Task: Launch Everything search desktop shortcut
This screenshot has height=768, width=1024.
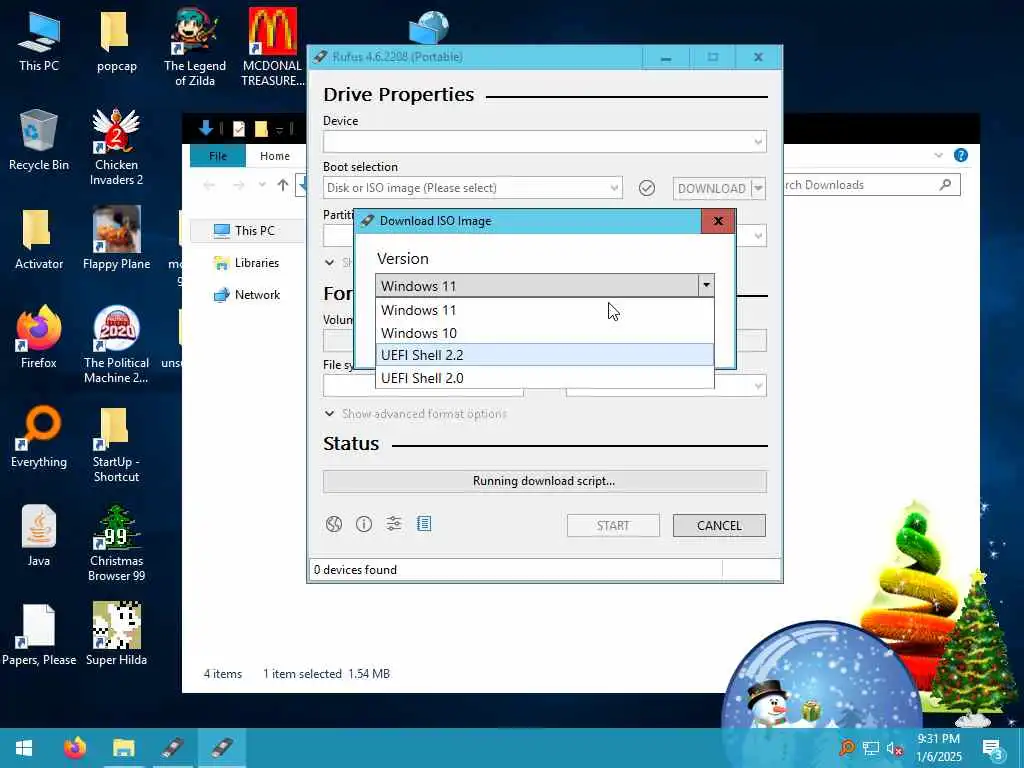Action: (39, 437)
